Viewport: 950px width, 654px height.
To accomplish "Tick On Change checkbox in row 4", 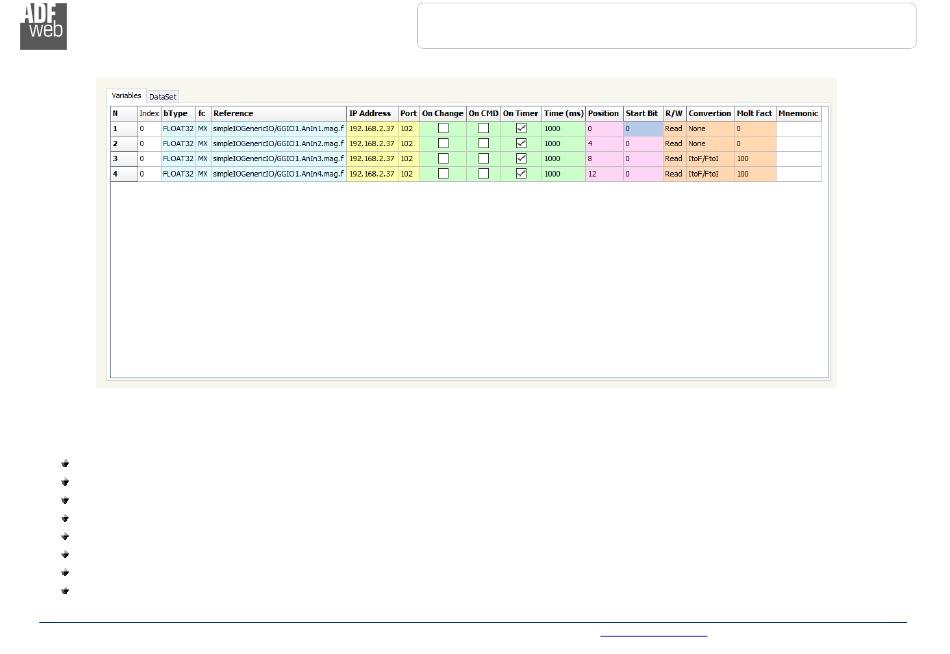I will tap(442, 174).
